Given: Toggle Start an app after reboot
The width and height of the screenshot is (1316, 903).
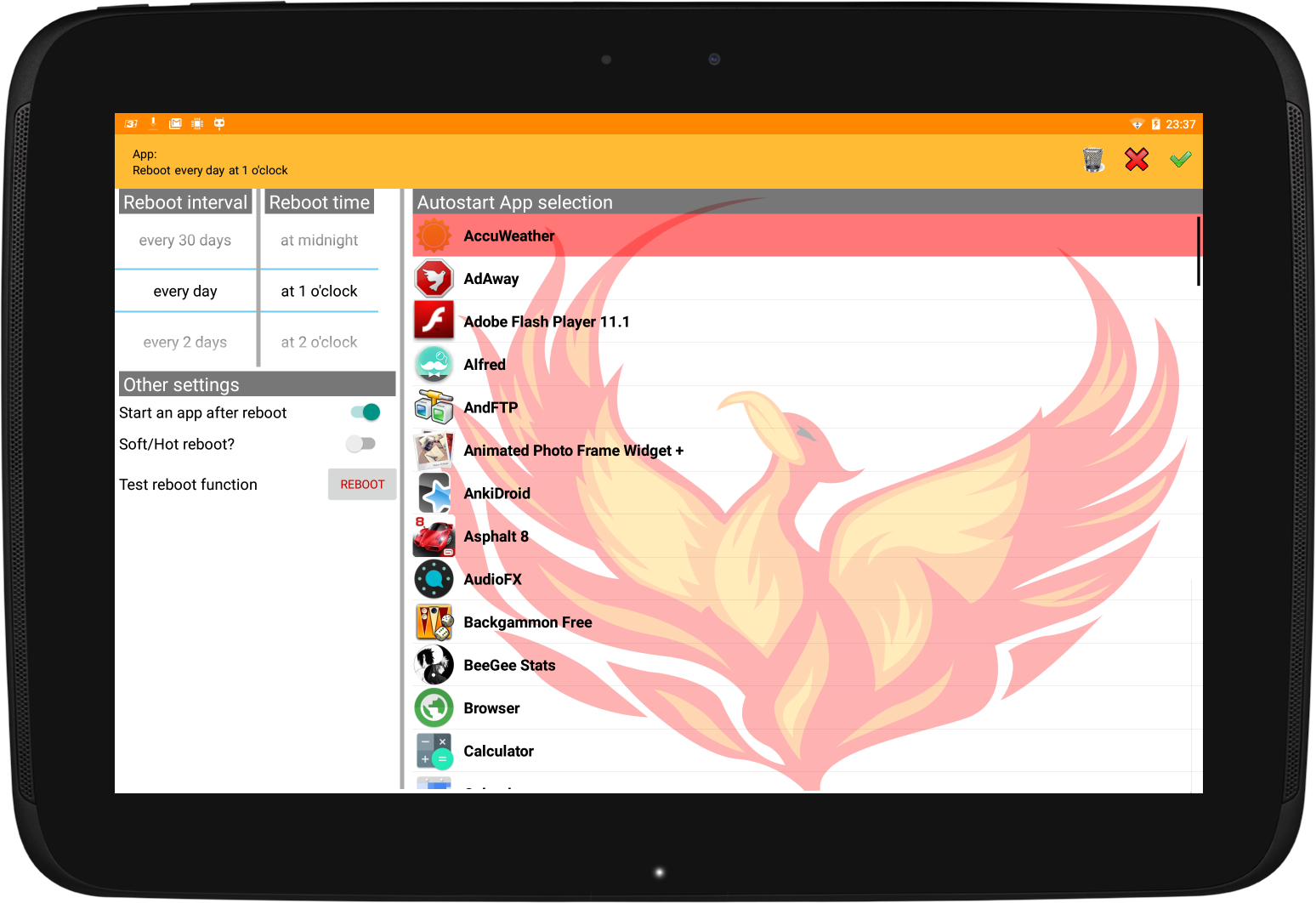Looking at the screenshot, I should click(x=366, y=412).
